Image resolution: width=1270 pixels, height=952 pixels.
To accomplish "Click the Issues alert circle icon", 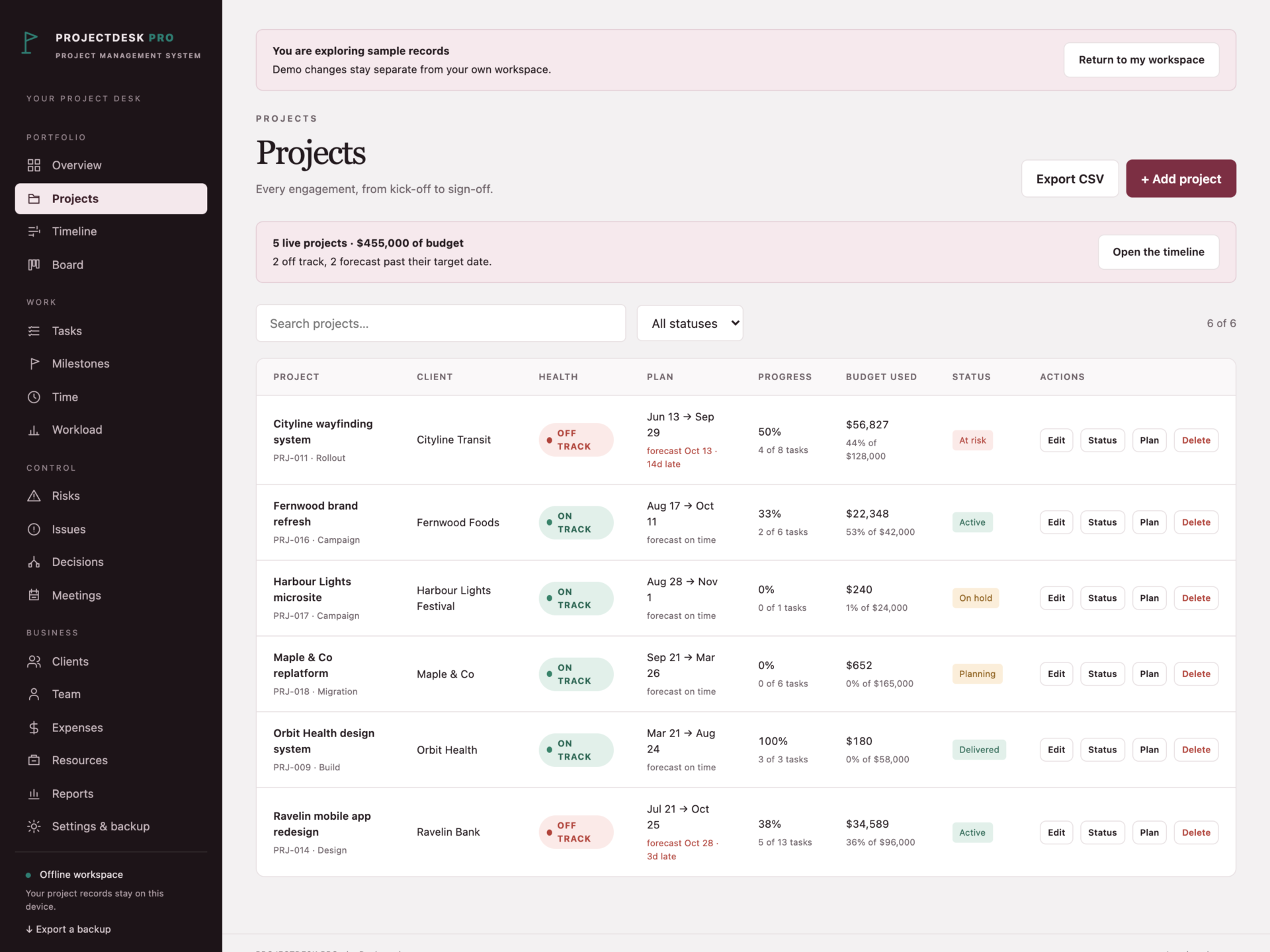I will pyautogui.click(x=34, y=529).
